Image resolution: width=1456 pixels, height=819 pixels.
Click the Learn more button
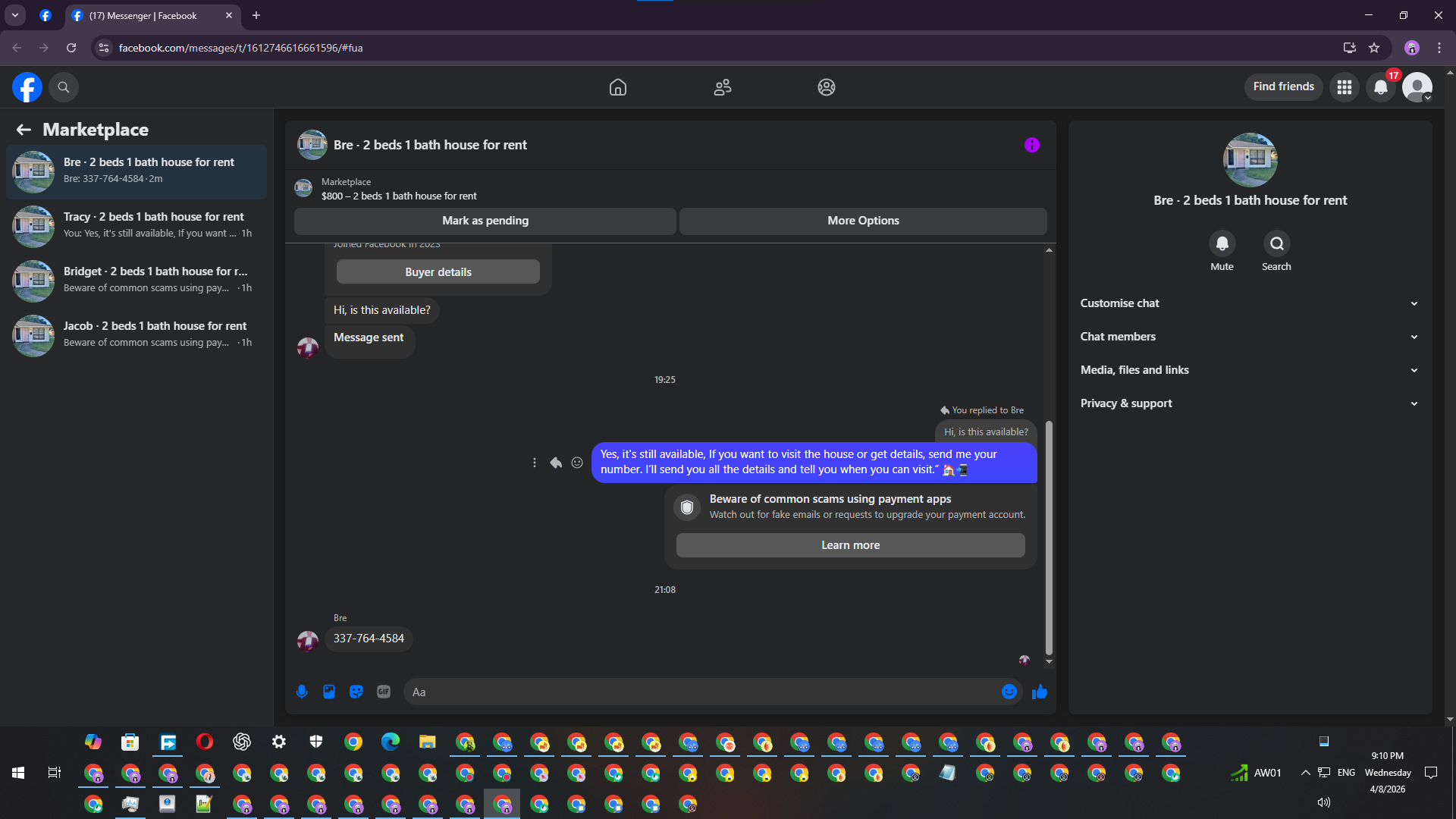(x=850, y=545)
